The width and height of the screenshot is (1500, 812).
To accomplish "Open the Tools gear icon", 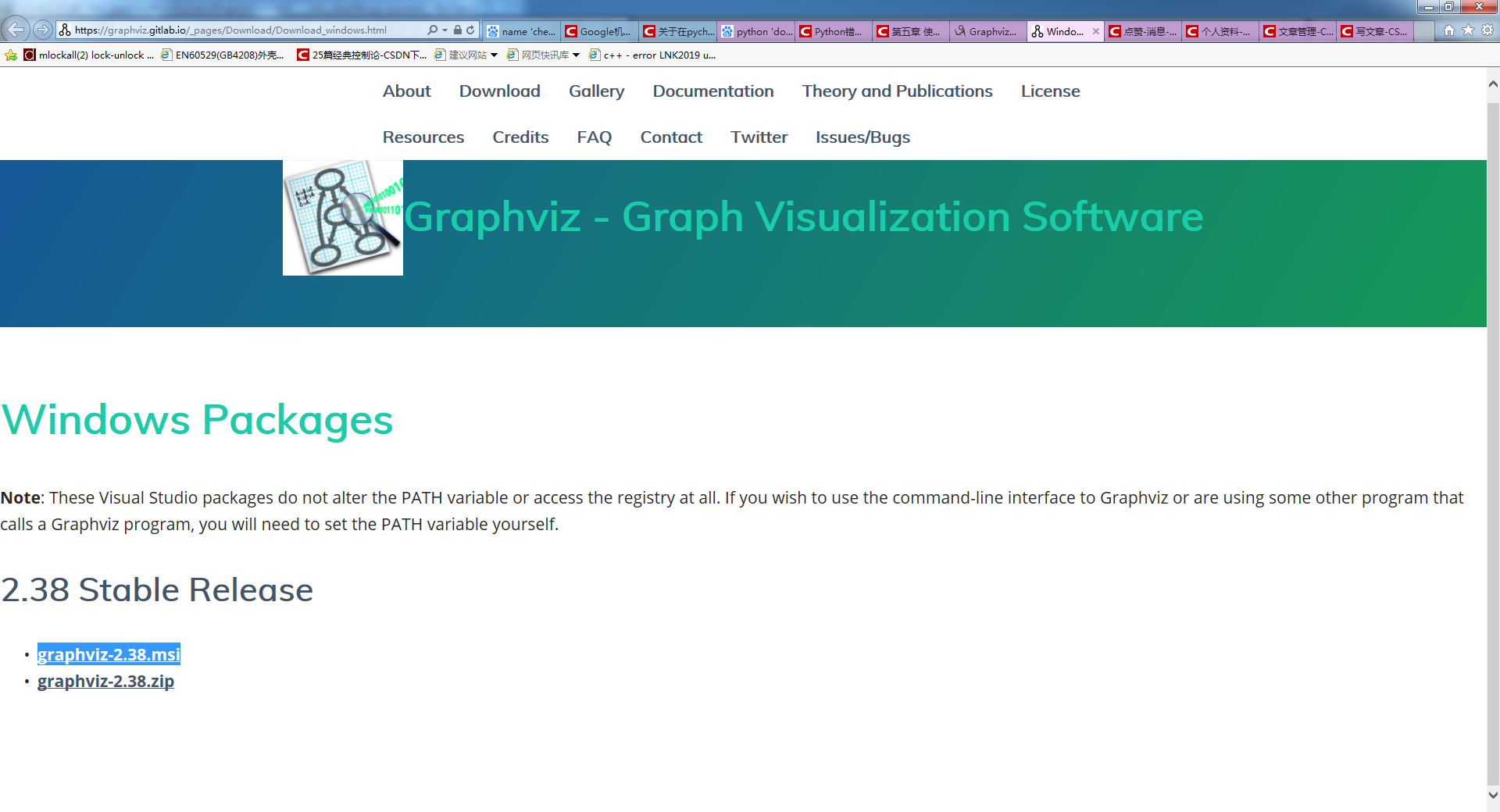I will (1487, 30).
